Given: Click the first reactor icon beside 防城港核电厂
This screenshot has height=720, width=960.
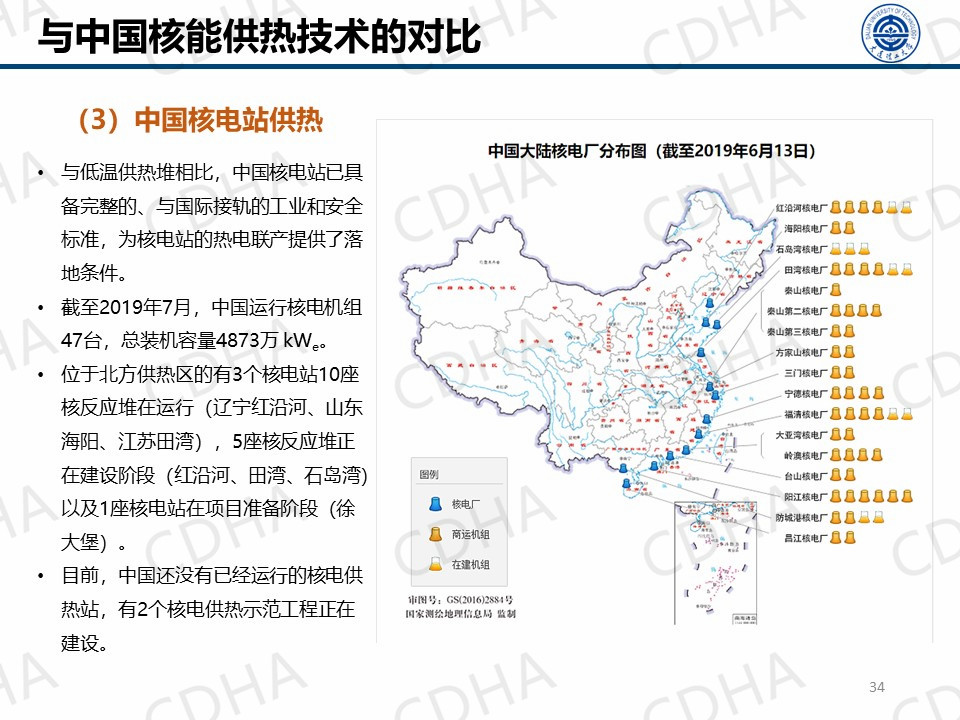Looking at the screenshot, I should click(835, 517).
